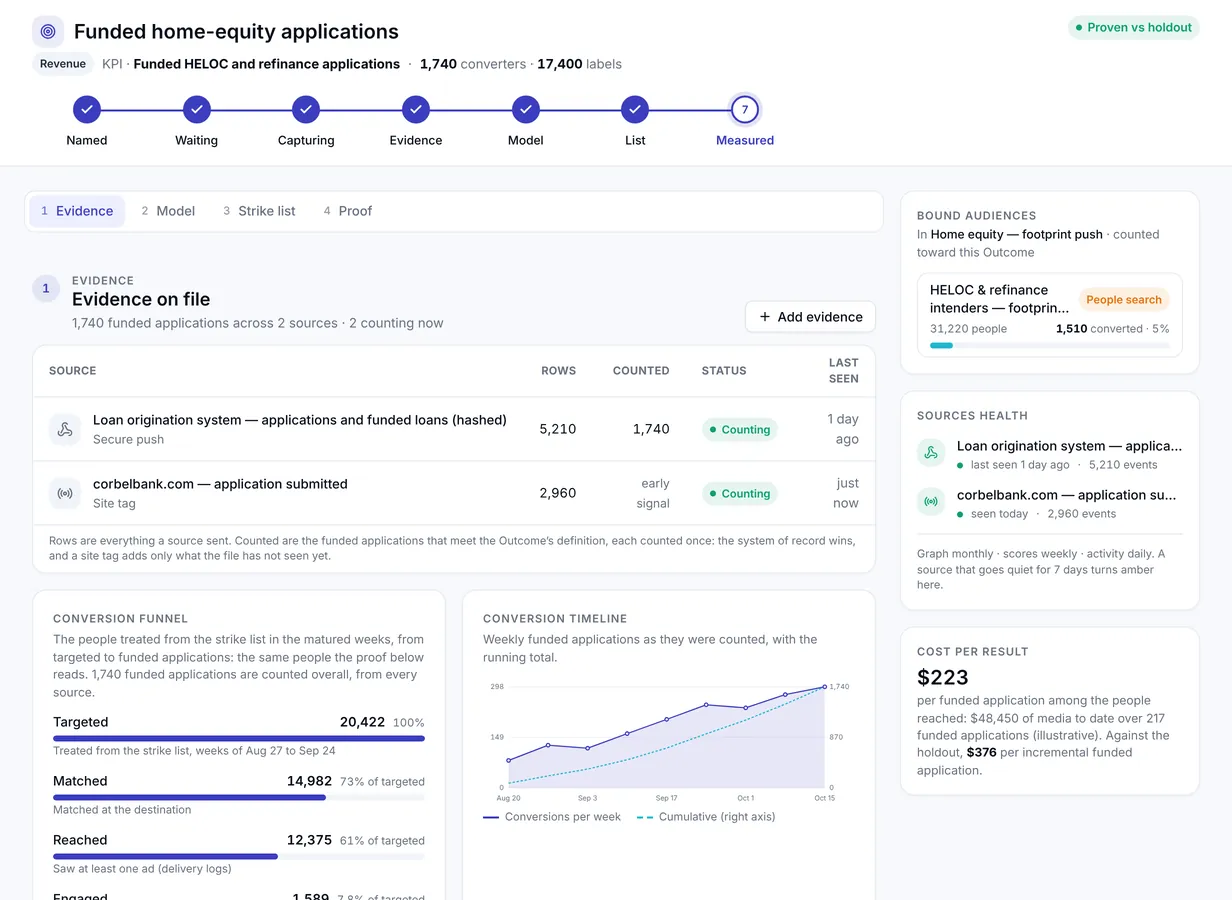
Task: Click the Oct 15 point on the timeline chart
Action: [x=825, y=687]
